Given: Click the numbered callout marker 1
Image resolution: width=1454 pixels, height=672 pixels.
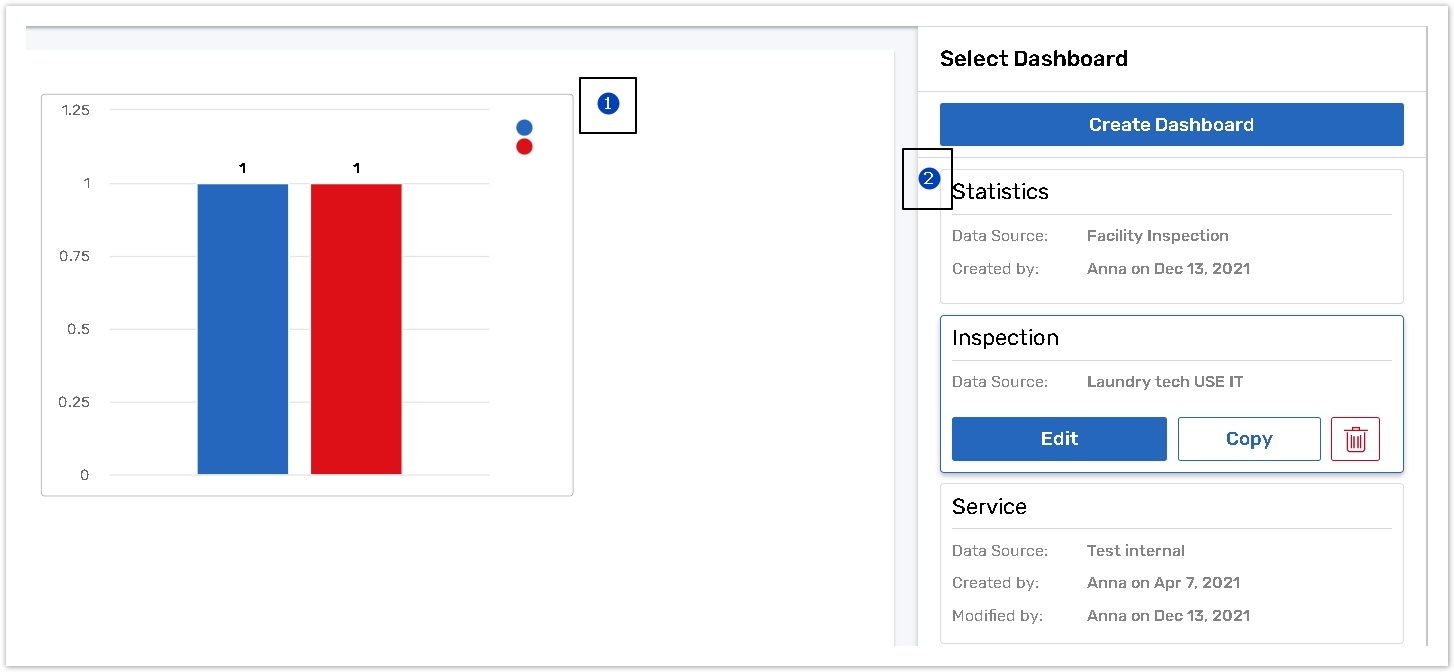Looking at the screenshot, I should [608, 103].
